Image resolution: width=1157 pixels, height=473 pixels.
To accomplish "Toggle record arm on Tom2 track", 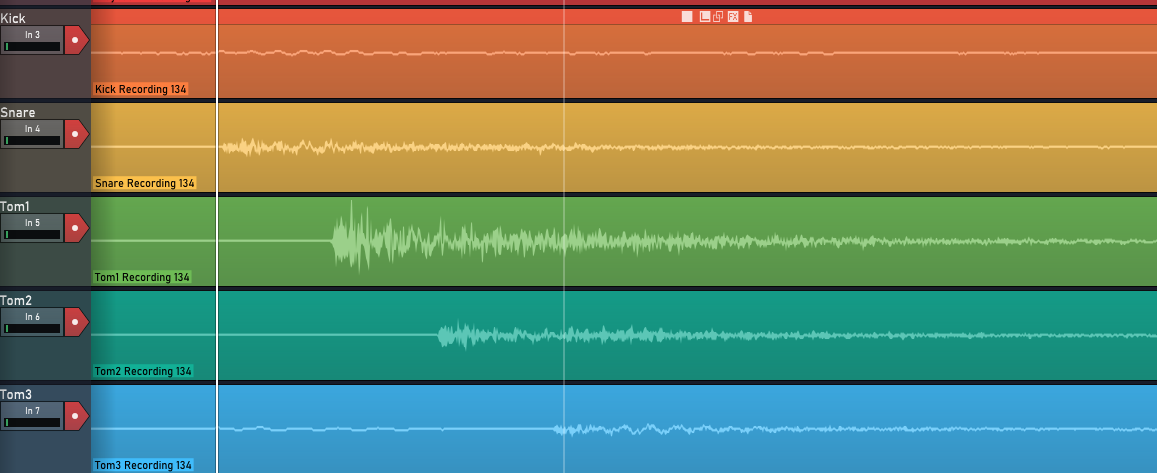I will (75, 322).
